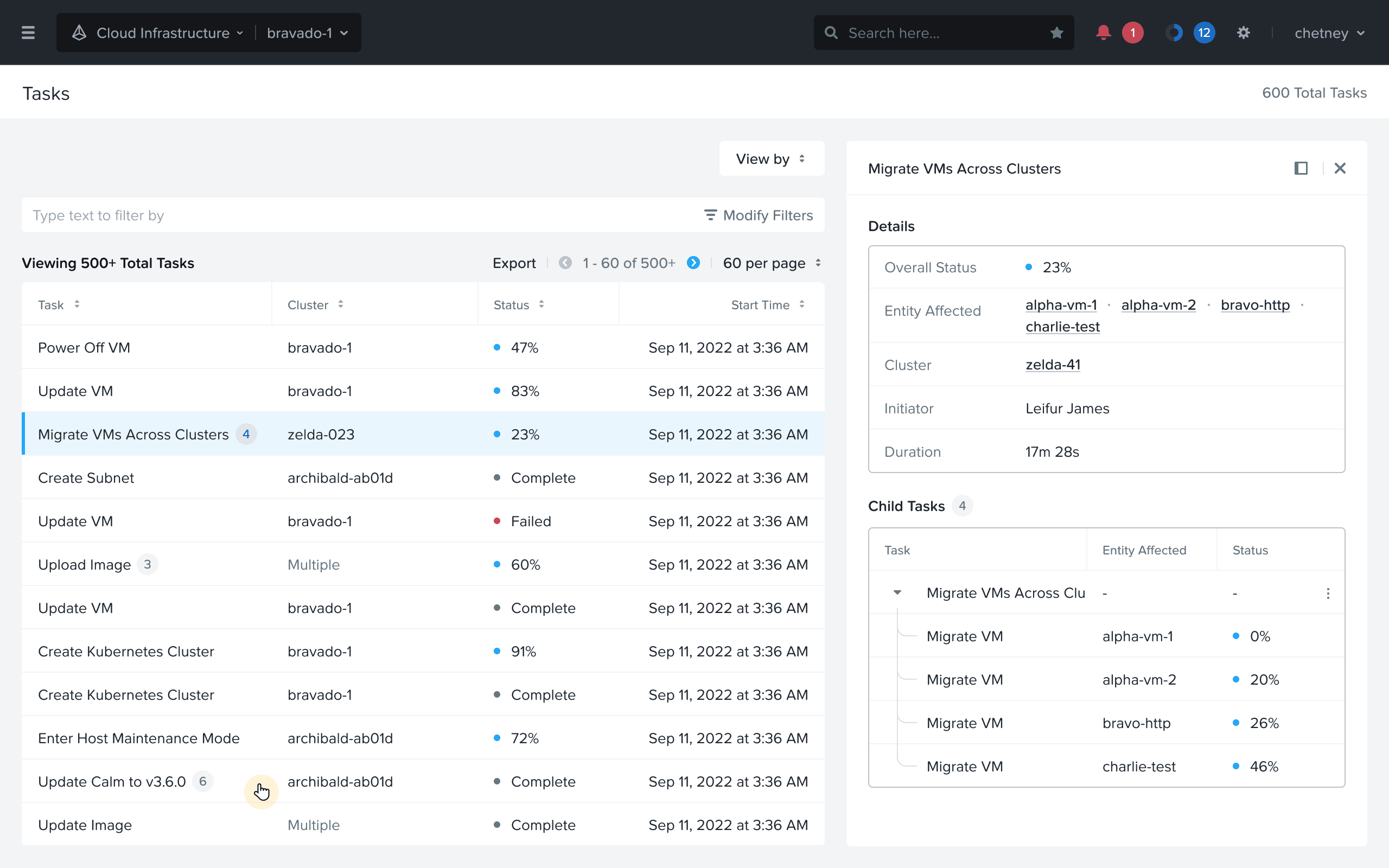1389x868 pixels.
Task: Select the Enter Host Maintenance Mode task
Action: 138,738
